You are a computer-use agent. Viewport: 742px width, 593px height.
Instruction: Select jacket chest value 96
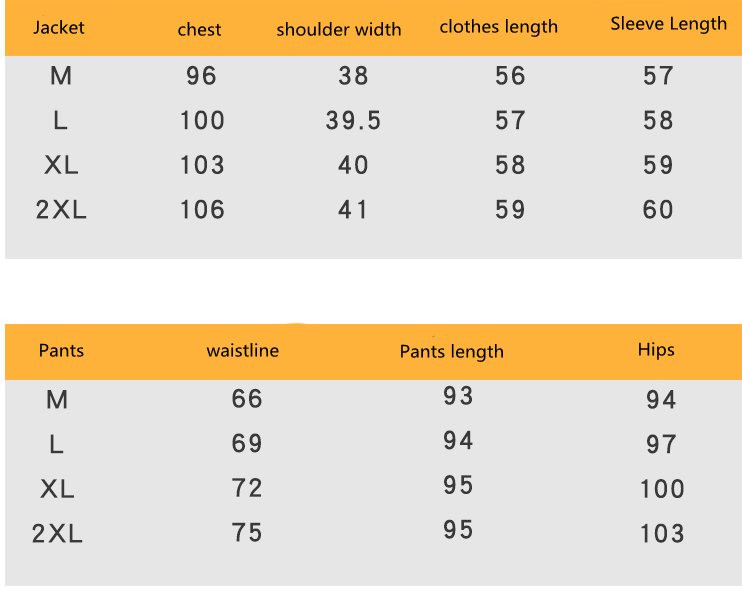click(201, 76)
